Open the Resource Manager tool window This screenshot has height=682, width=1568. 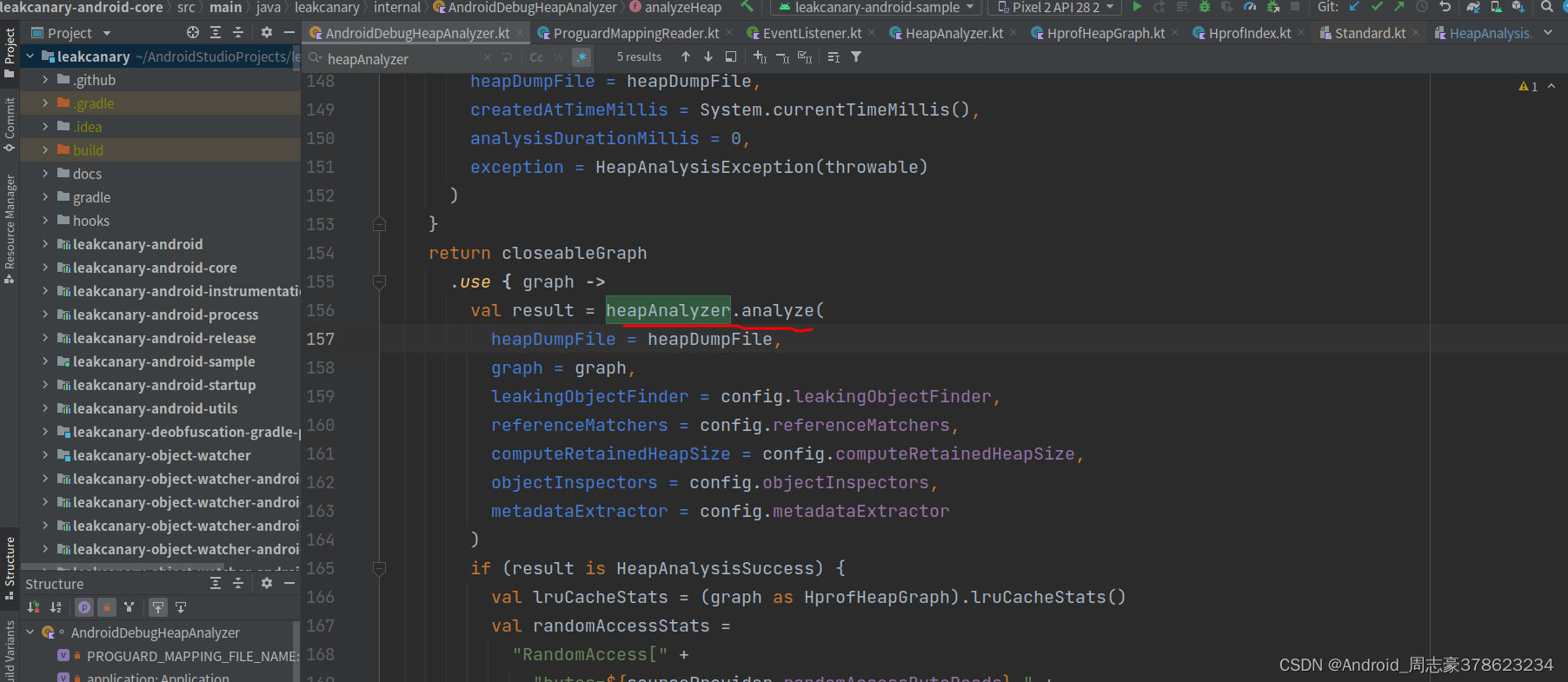10,229
